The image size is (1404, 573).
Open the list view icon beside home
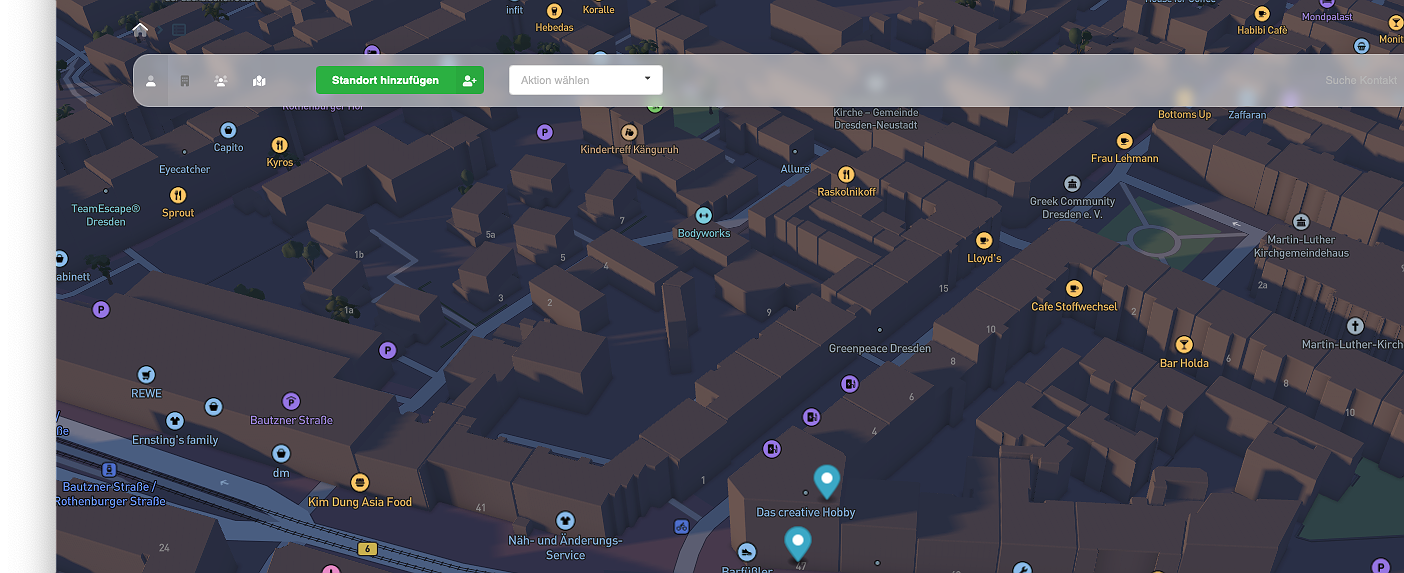click(x=179, y=30)
